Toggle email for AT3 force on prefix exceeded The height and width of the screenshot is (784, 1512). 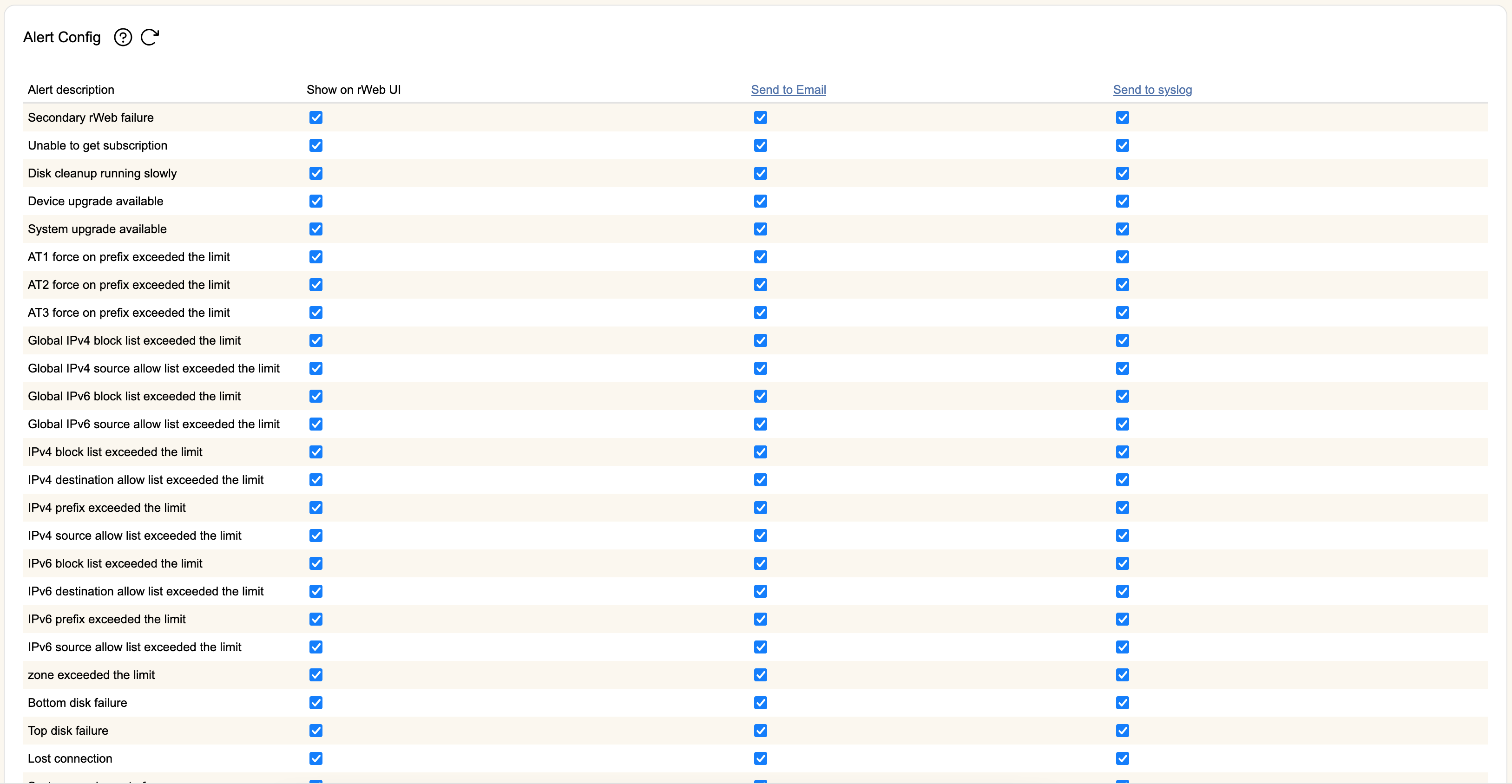(761, 313)
